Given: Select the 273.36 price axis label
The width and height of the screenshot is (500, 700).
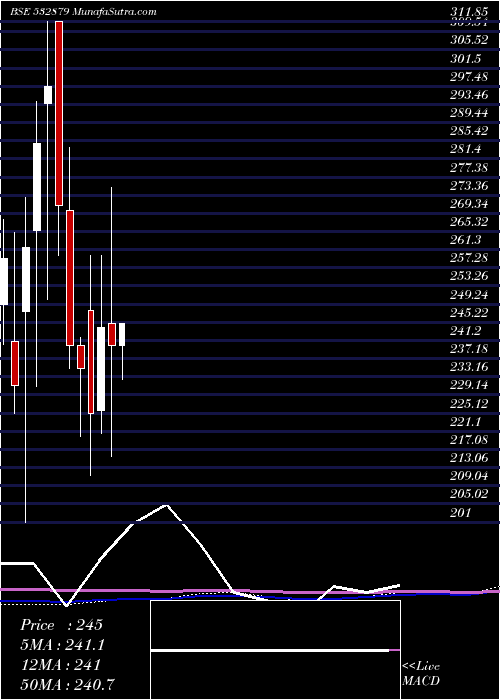Looking at the screenshot, I should coord(468,186).
